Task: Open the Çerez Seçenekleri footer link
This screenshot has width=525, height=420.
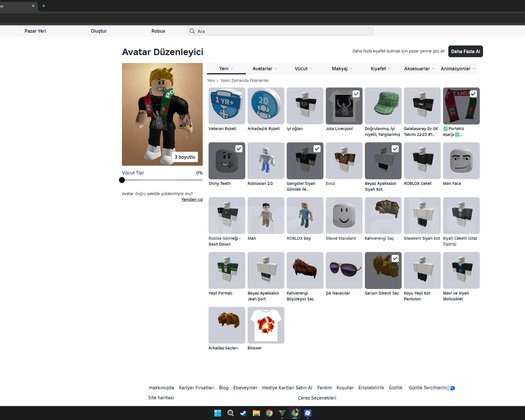Action: (x=317, y=398)
